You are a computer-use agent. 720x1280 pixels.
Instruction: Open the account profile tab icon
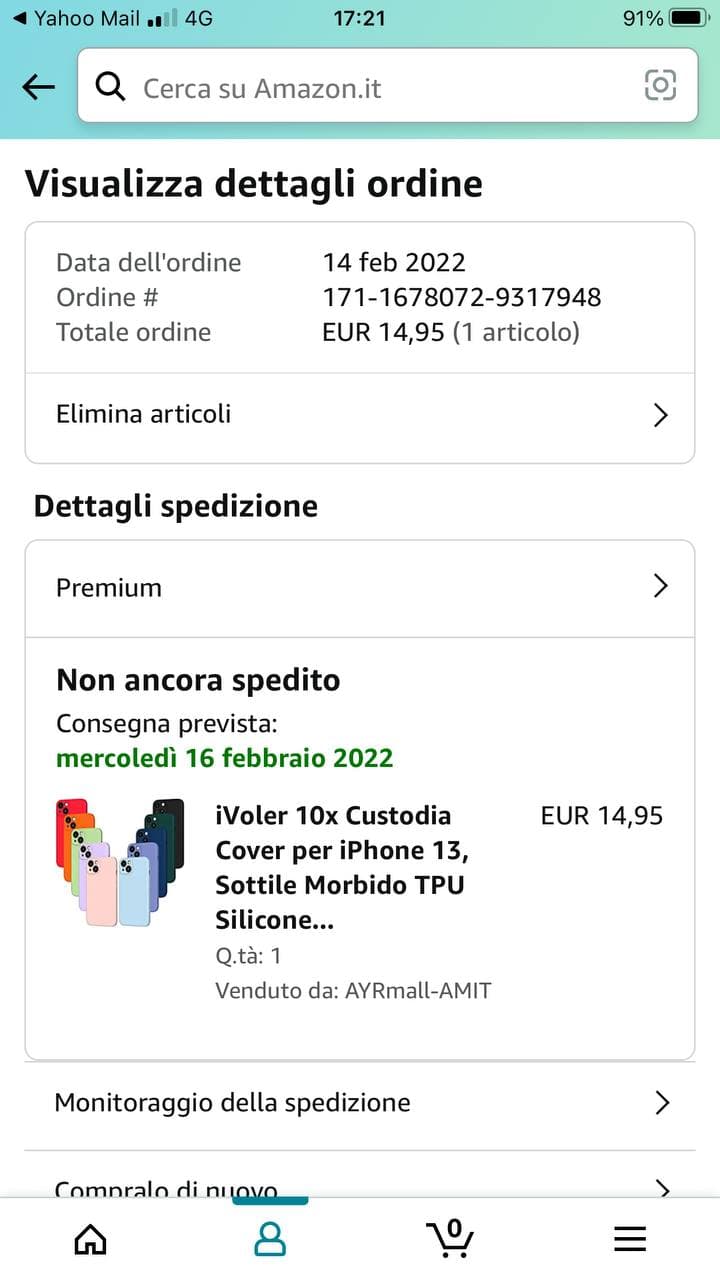[270, 1238]
